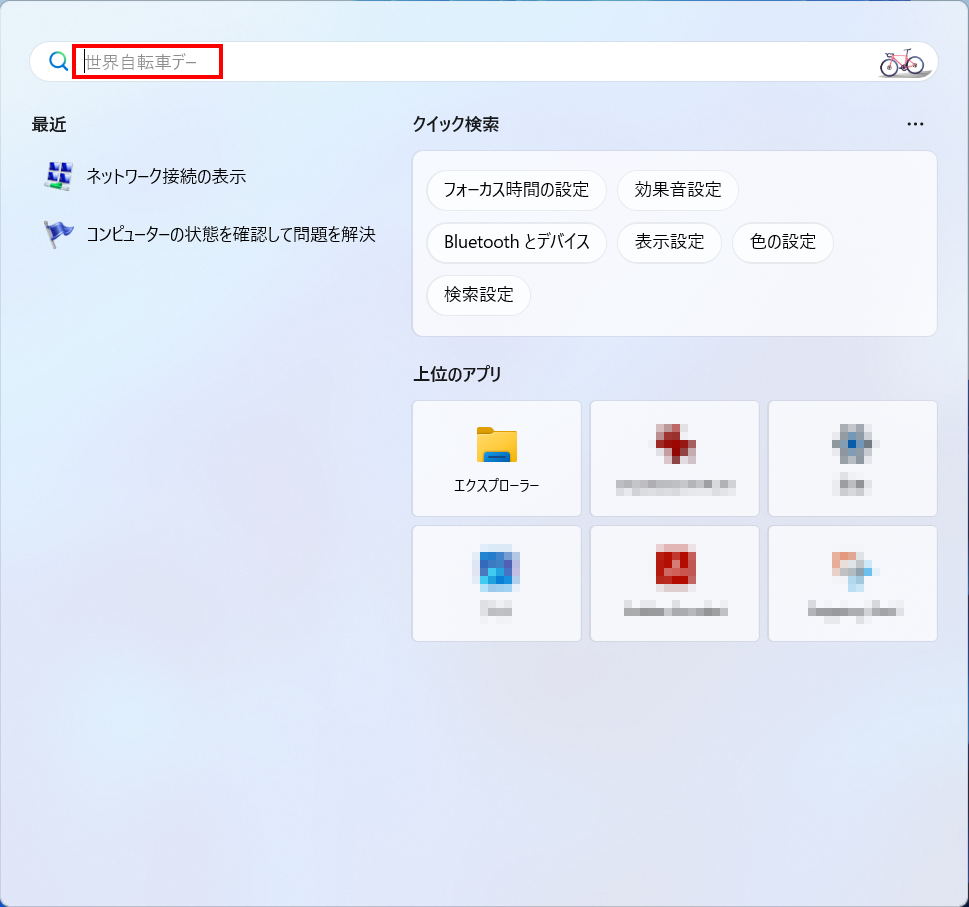
Task: Open the dark red app tile in the bottom row
Action: 674,583
